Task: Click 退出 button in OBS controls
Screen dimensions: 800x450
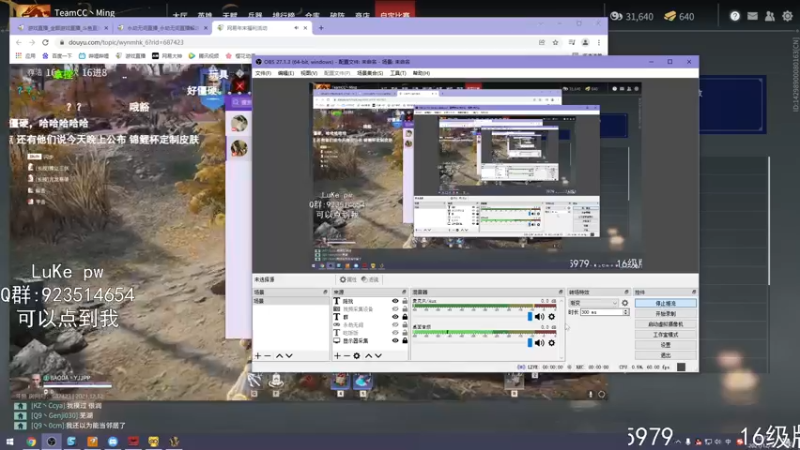Action: click(665, 355)
